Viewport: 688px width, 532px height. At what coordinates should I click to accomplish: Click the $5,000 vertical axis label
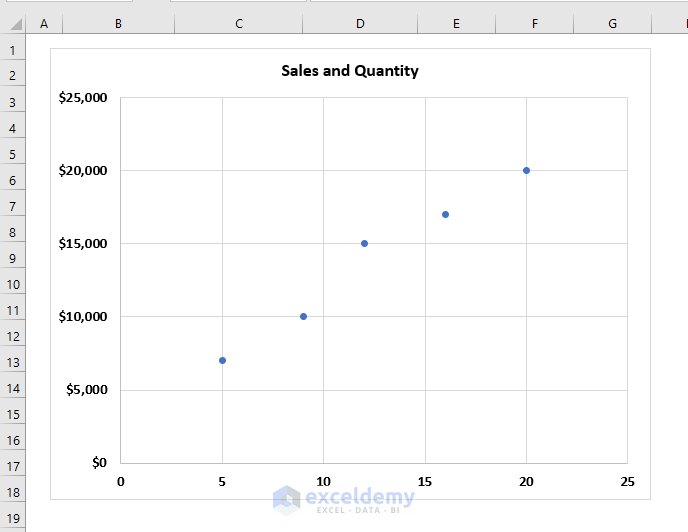[87, 389]
